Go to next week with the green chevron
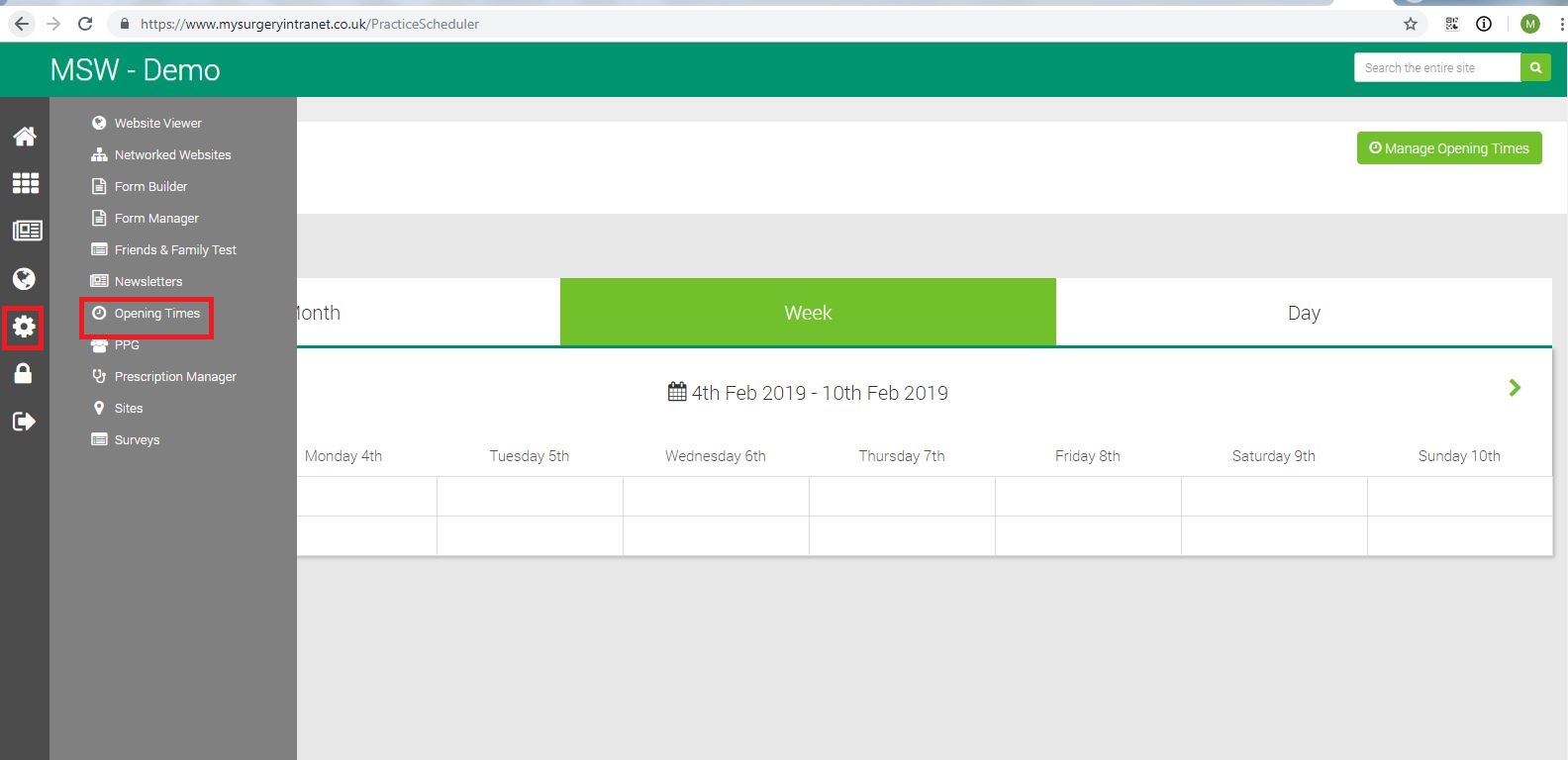The height and width of the screenshot is (760, 1568). [1514, 388]
